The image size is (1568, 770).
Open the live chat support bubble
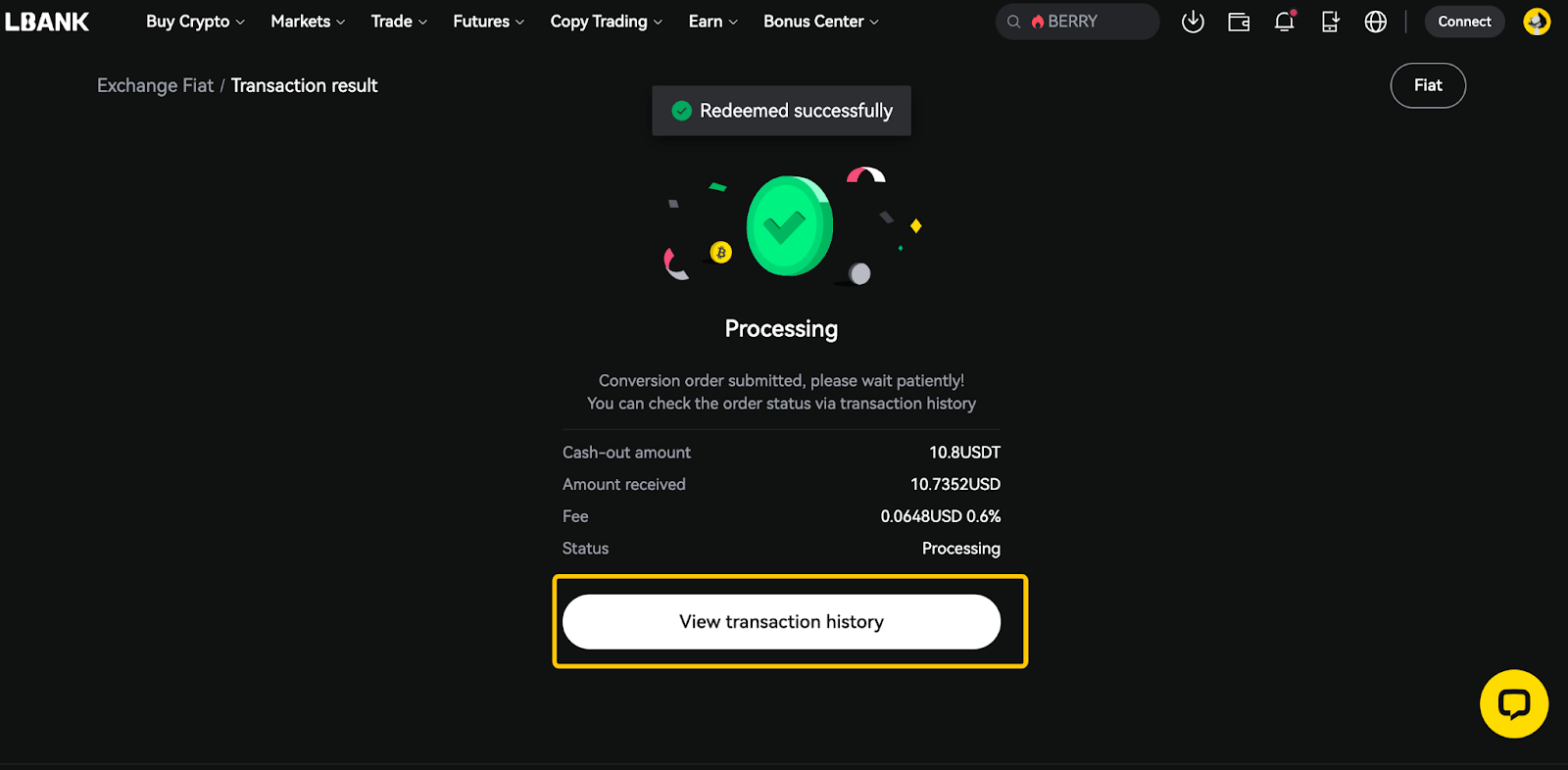(1514, 703)
